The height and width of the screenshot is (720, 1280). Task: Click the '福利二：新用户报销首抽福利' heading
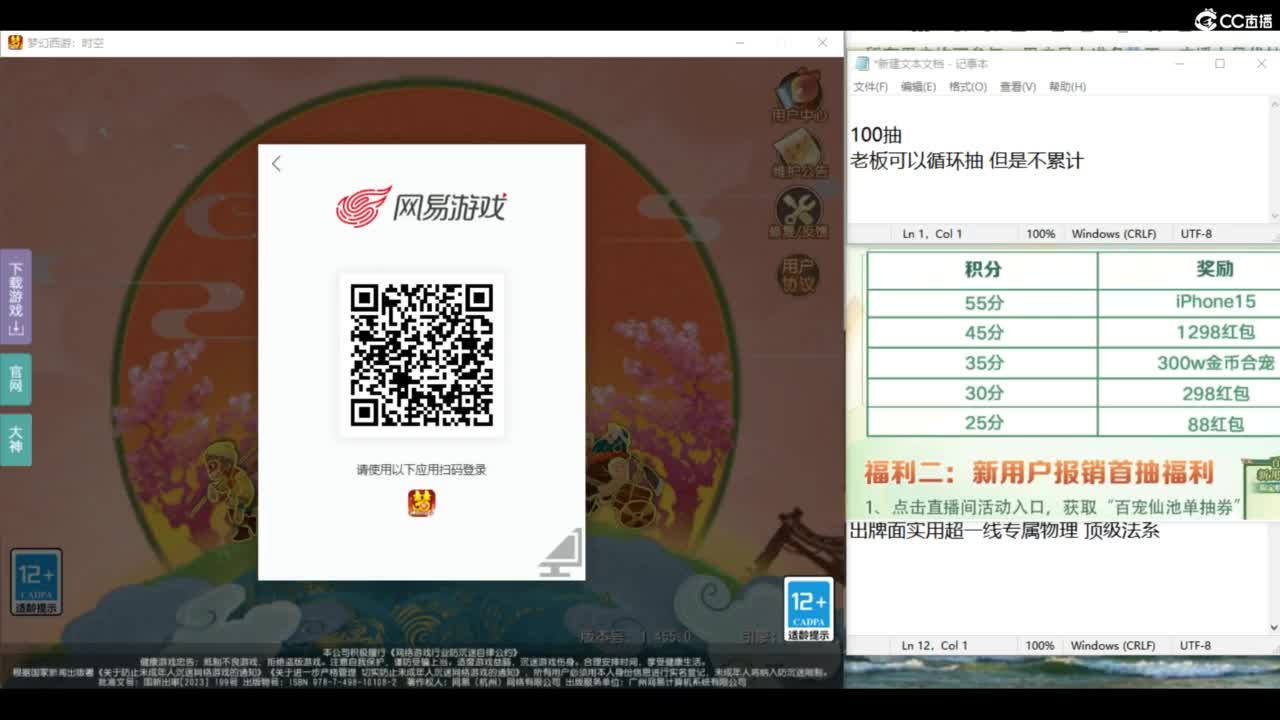pyautogui.click(x=1039, y=472)
